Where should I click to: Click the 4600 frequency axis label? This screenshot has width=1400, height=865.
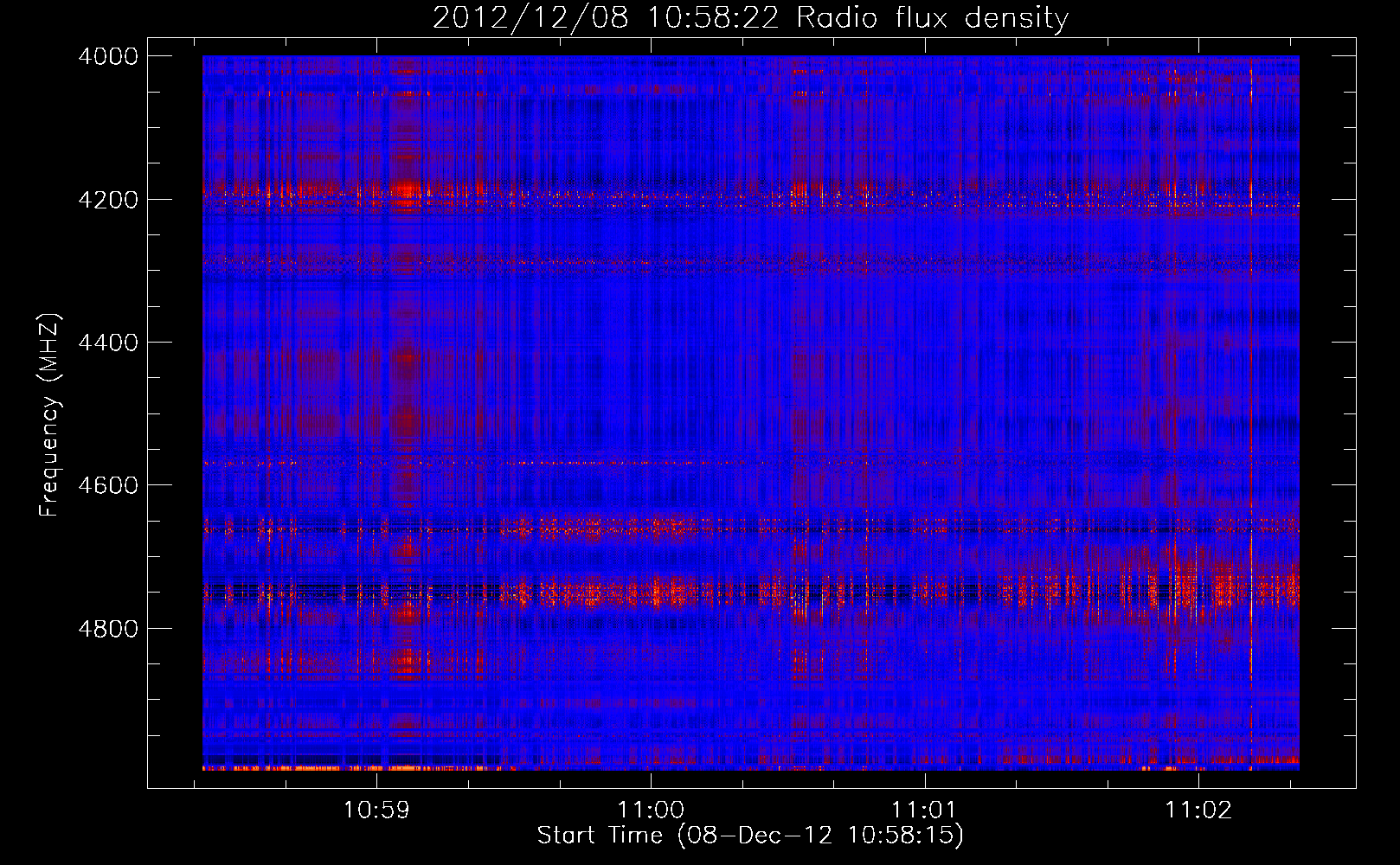click(108, 485)
